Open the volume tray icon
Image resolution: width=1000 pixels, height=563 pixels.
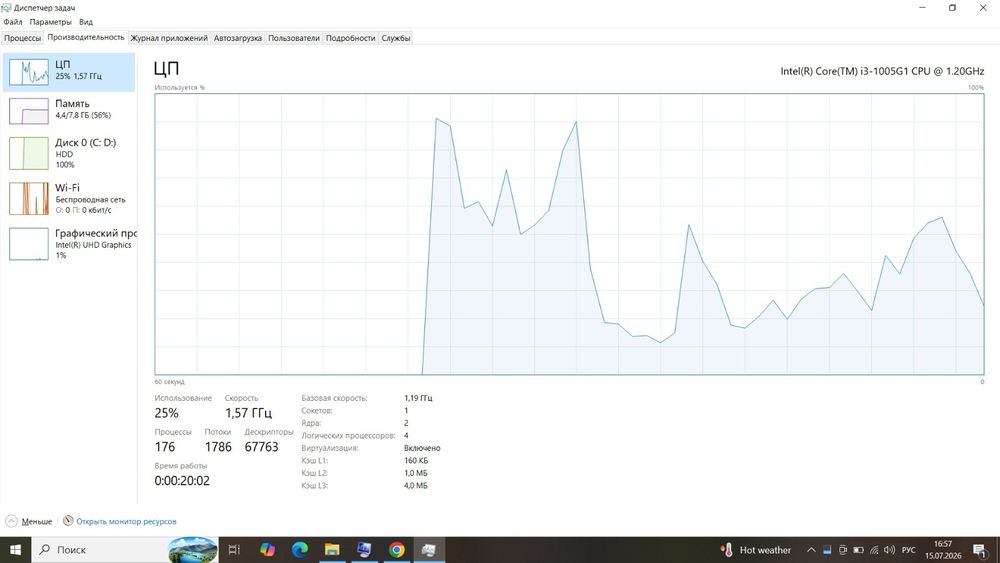889,550
